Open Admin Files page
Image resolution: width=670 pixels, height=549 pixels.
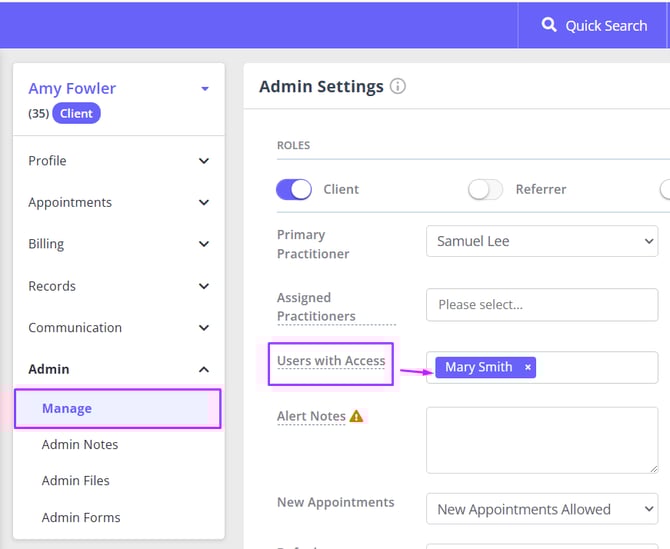(x=76, y=481)
